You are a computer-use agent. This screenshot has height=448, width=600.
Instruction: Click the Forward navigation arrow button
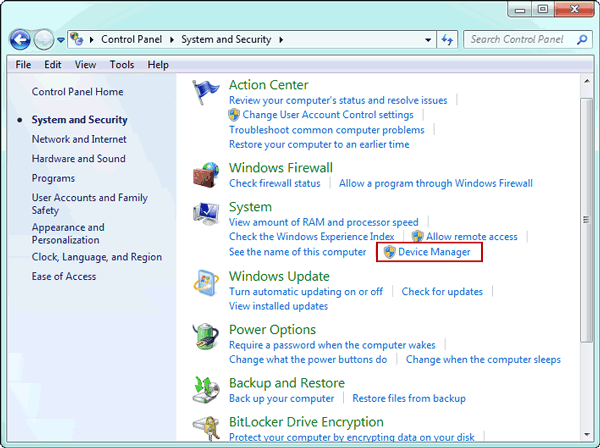click(x=44, y=39)
